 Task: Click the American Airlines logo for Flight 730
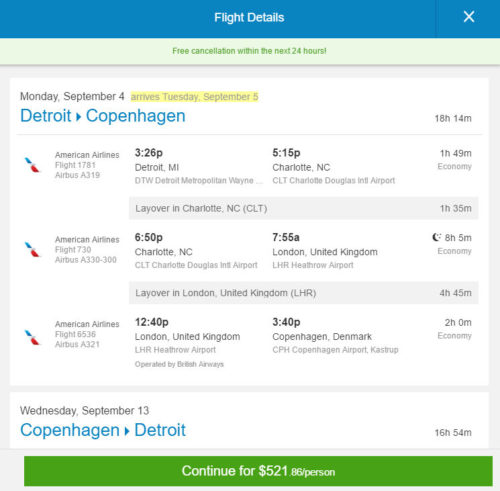(32, 249)
